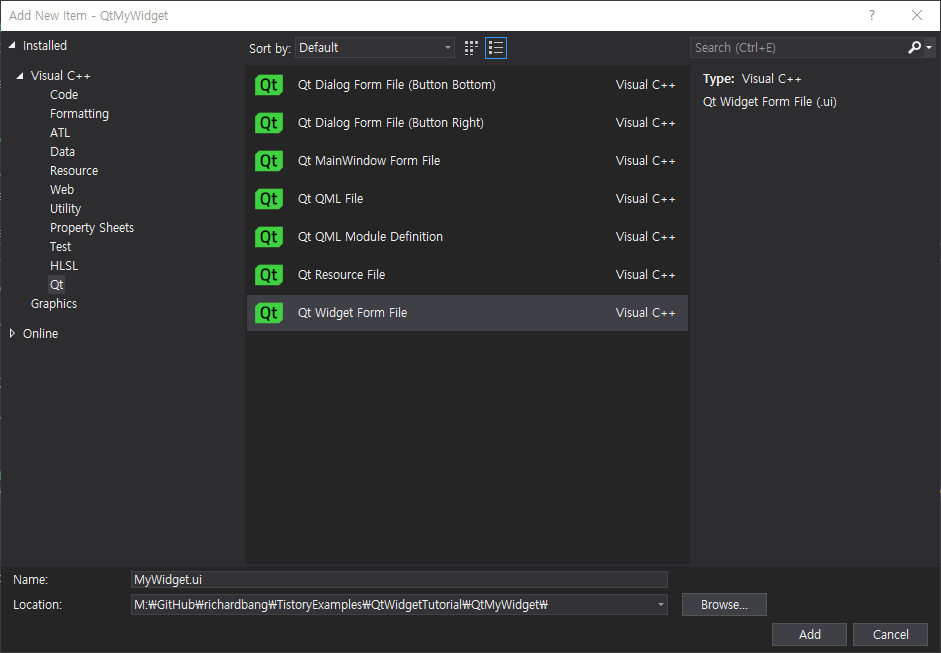Select the Online label in the tree

coord(40,334)
